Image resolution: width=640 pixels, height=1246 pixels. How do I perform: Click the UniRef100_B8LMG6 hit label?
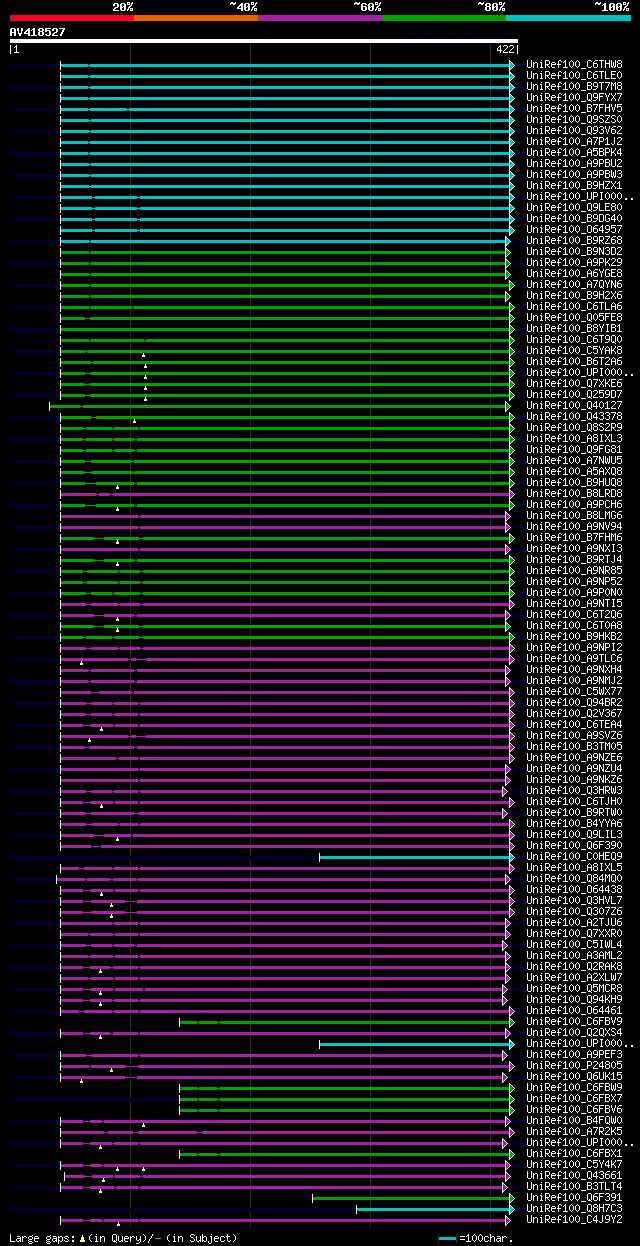(574, 515)
